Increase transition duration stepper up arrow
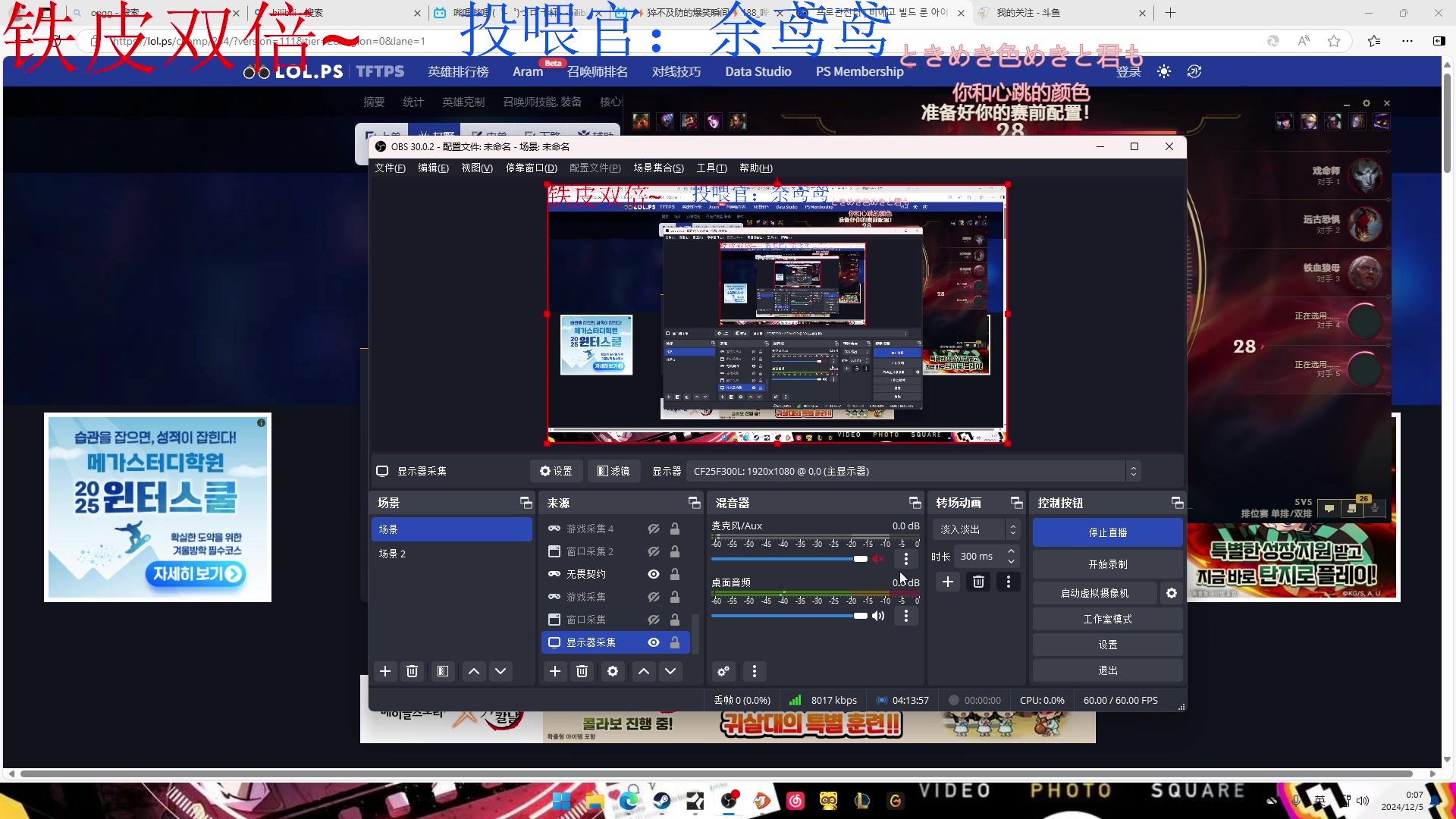 click(1011, 551)
